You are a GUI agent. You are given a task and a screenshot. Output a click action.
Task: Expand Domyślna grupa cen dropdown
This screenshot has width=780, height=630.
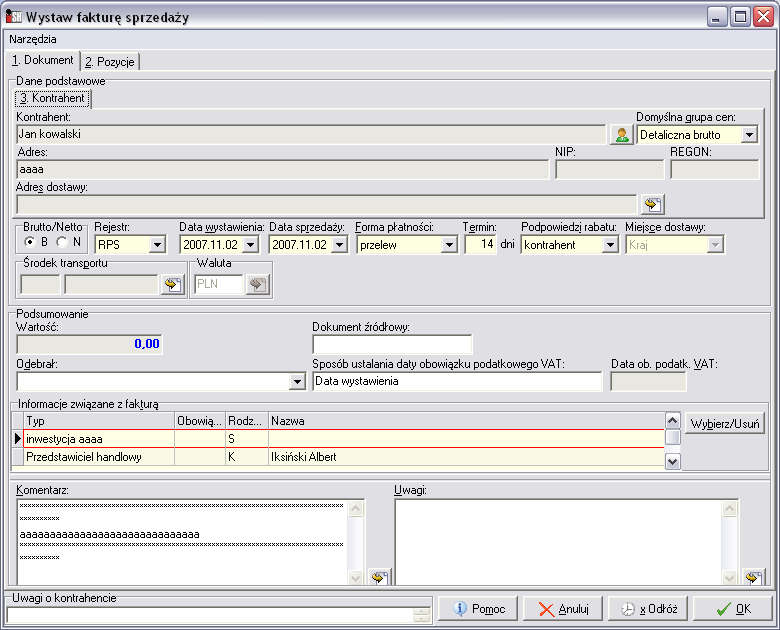coord(749,135)
